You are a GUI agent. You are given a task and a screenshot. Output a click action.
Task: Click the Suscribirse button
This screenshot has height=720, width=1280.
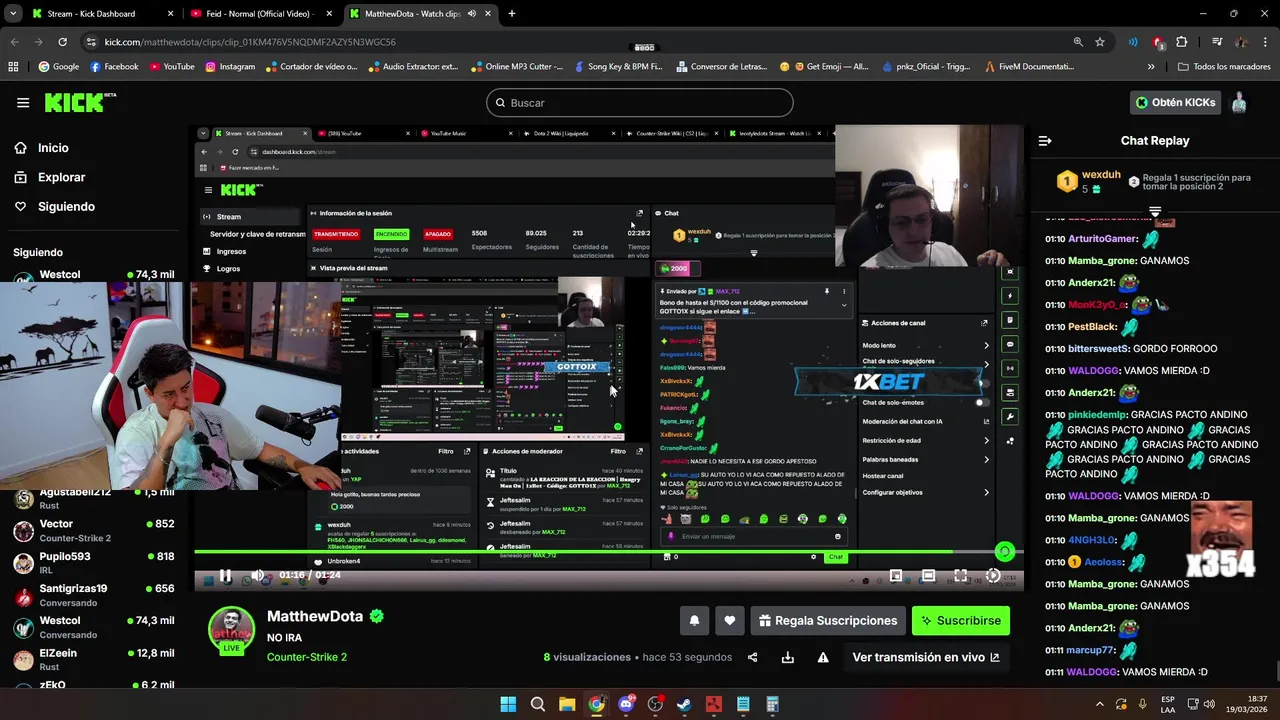point(961,621)
